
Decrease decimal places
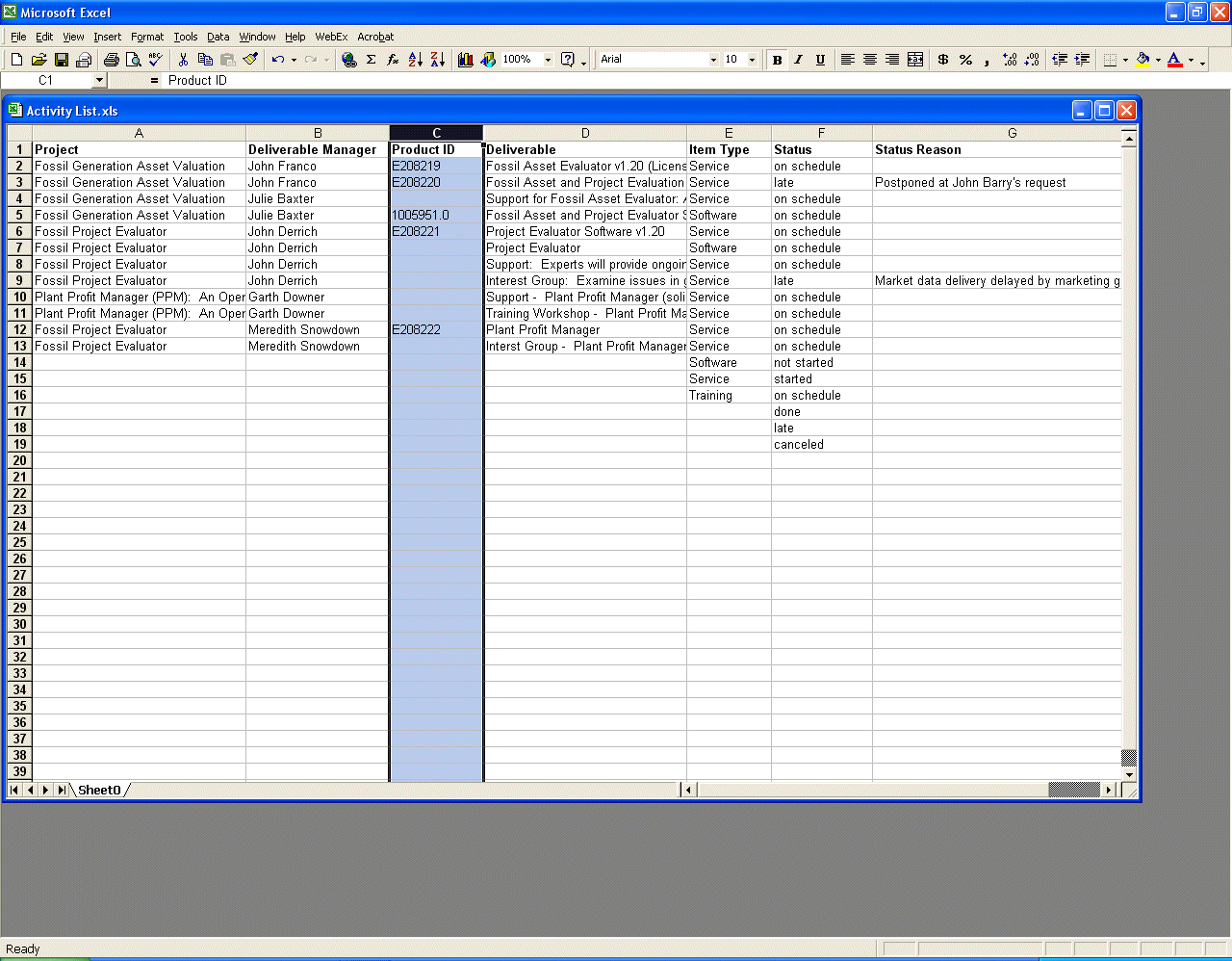point(1032,60)
